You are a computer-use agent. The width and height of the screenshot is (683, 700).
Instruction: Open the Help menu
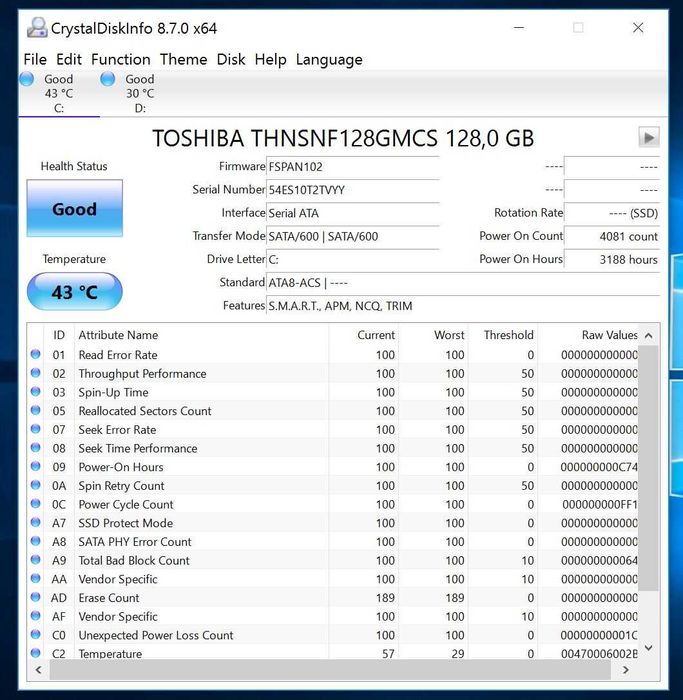click(x=270, y=59)
